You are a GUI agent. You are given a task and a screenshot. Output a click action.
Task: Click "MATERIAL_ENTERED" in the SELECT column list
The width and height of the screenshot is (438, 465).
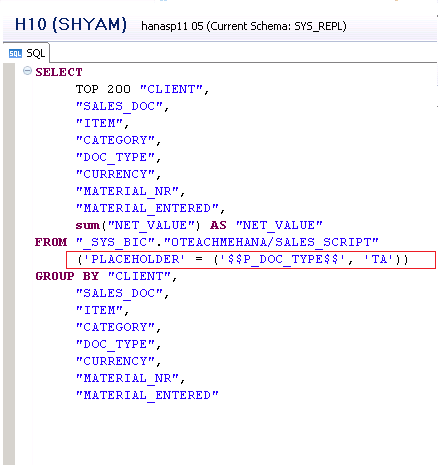pyautogui.click(x=147, y=208)
